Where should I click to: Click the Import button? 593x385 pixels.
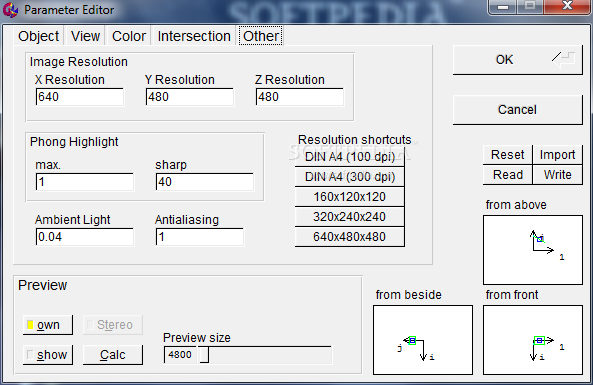pos(557,155)
